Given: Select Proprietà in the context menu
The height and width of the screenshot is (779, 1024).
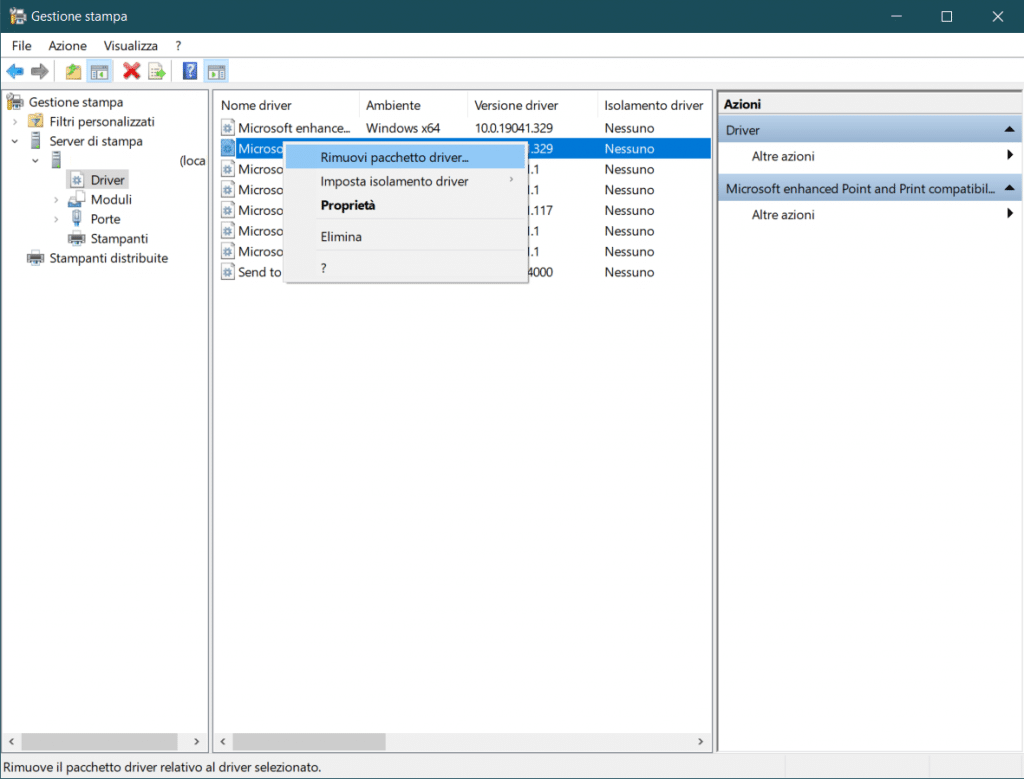Looking at the screenshot, I should coord(348,205).
